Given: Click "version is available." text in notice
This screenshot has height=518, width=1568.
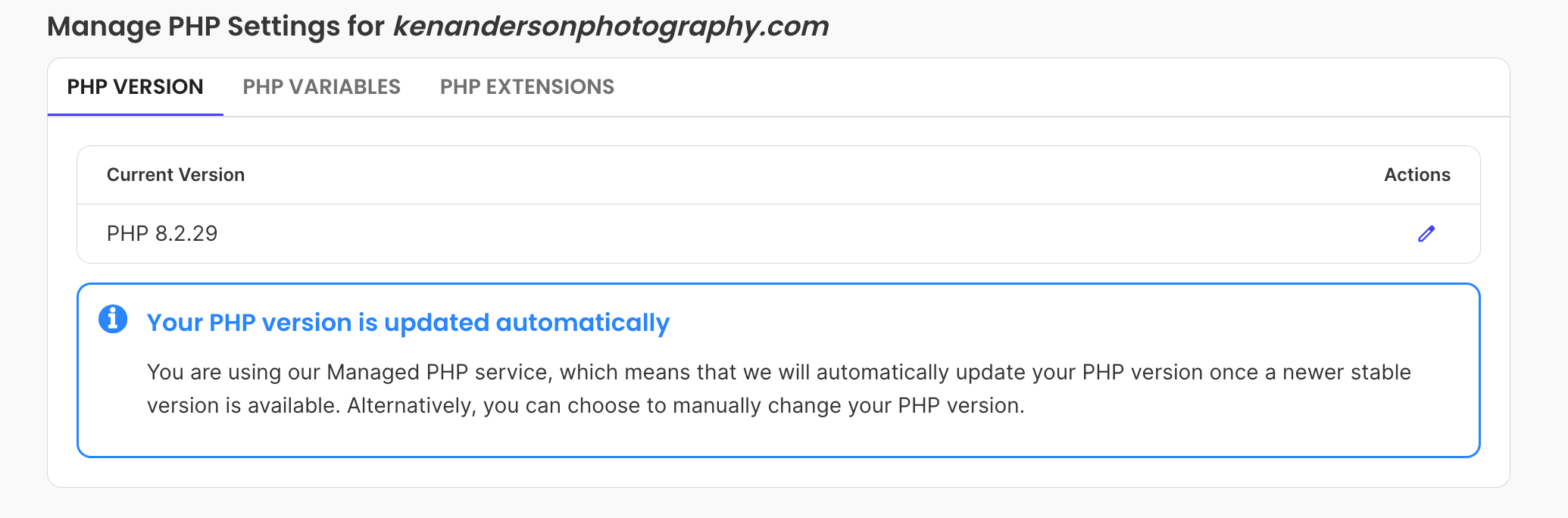Looking at the screenshot, I should pyautogui.click(x=243, y=406).
